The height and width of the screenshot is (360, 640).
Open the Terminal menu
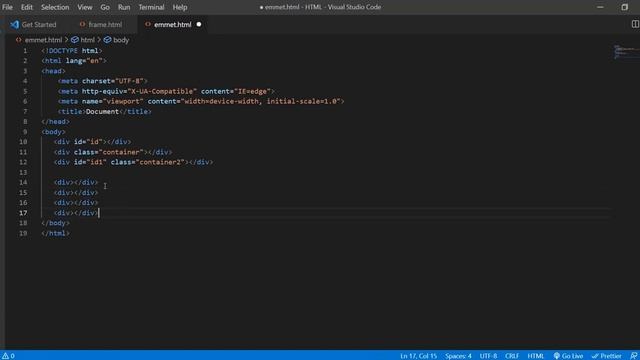tap(151, 7)
